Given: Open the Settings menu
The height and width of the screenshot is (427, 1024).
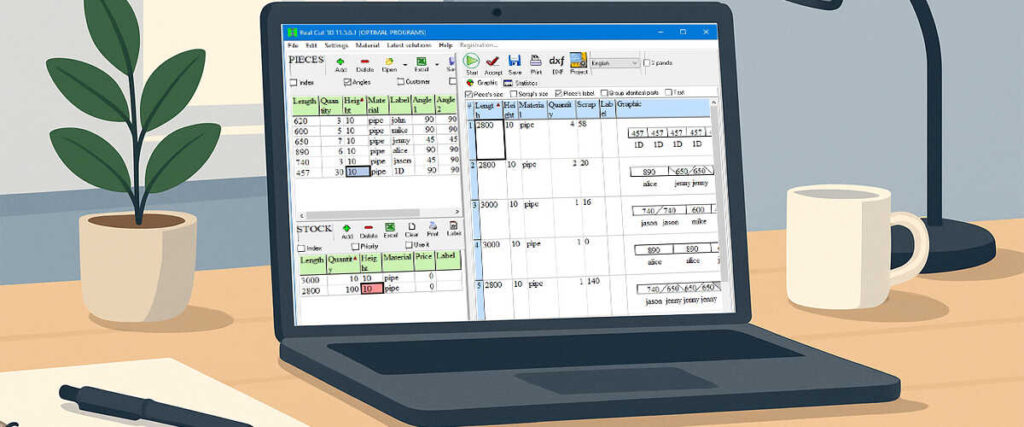Looking at the screenshot, I should click(x=336, y=46).
